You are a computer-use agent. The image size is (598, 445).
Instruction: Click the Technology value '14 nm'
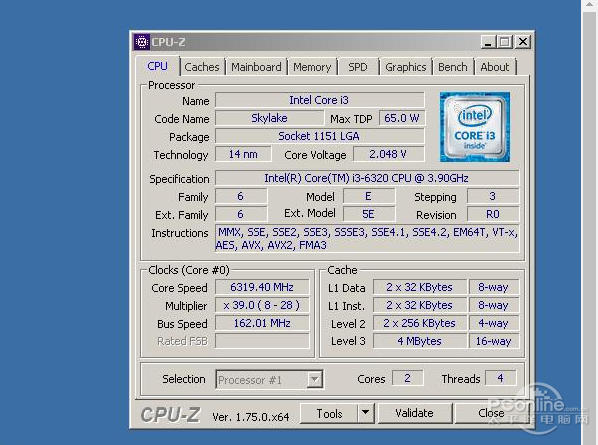[x=243, y=154]
